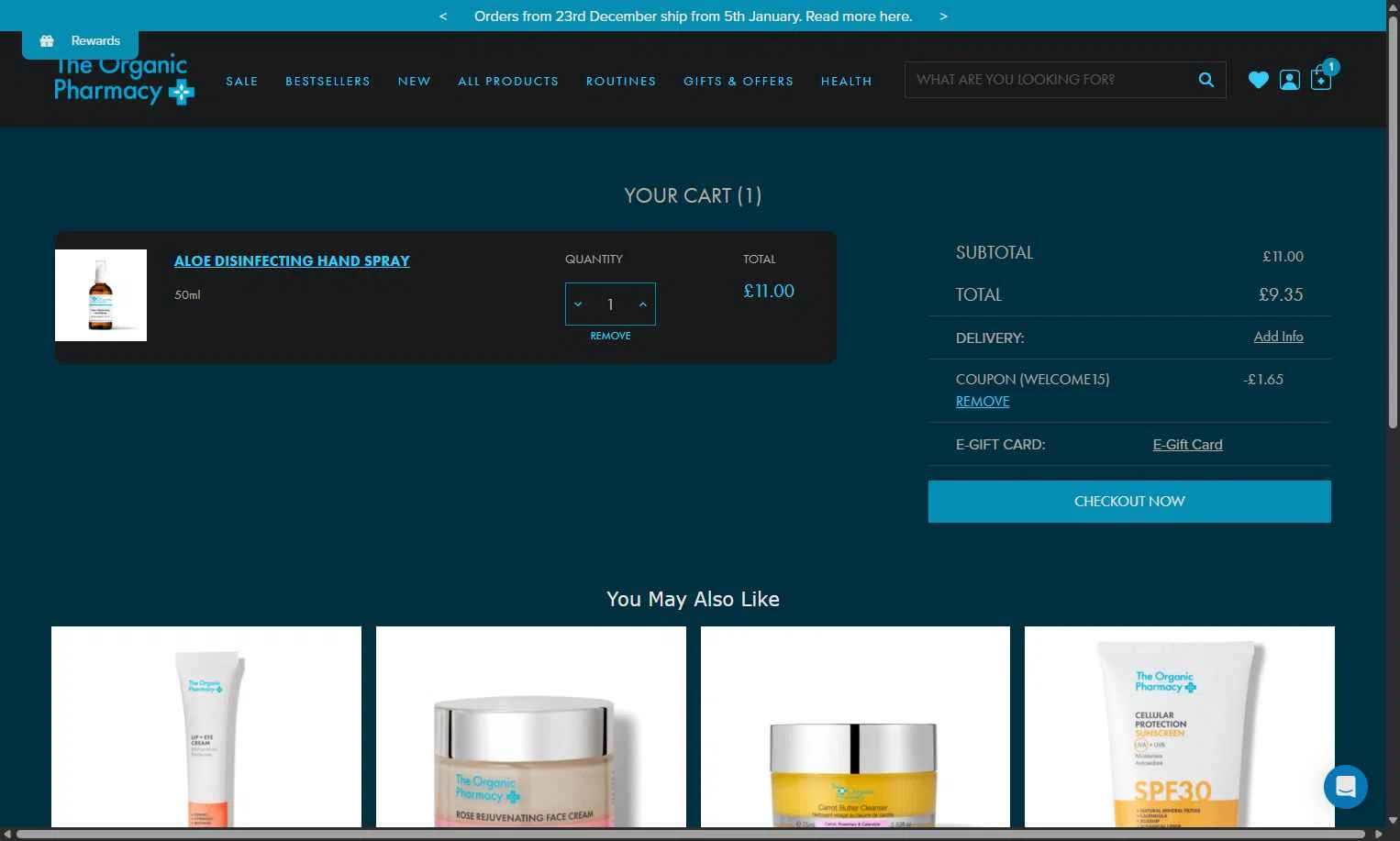This screenshot has width=1400, height=841.
Task: Open the Rose Rejuvenating Face Cream card
Action: 531,727
